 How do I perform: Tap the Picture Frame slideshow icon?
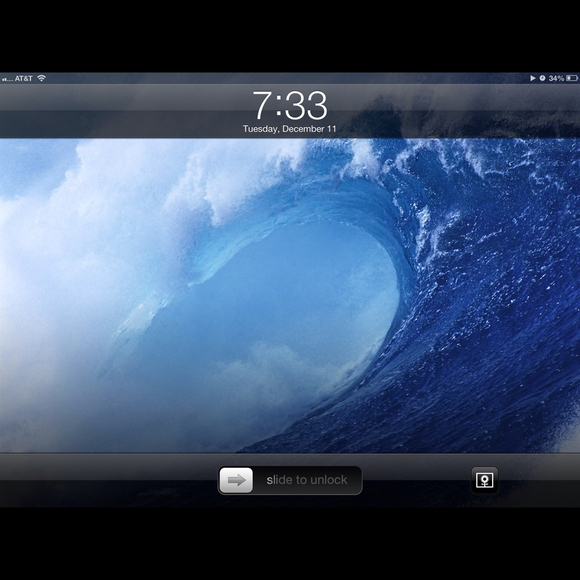484,480
